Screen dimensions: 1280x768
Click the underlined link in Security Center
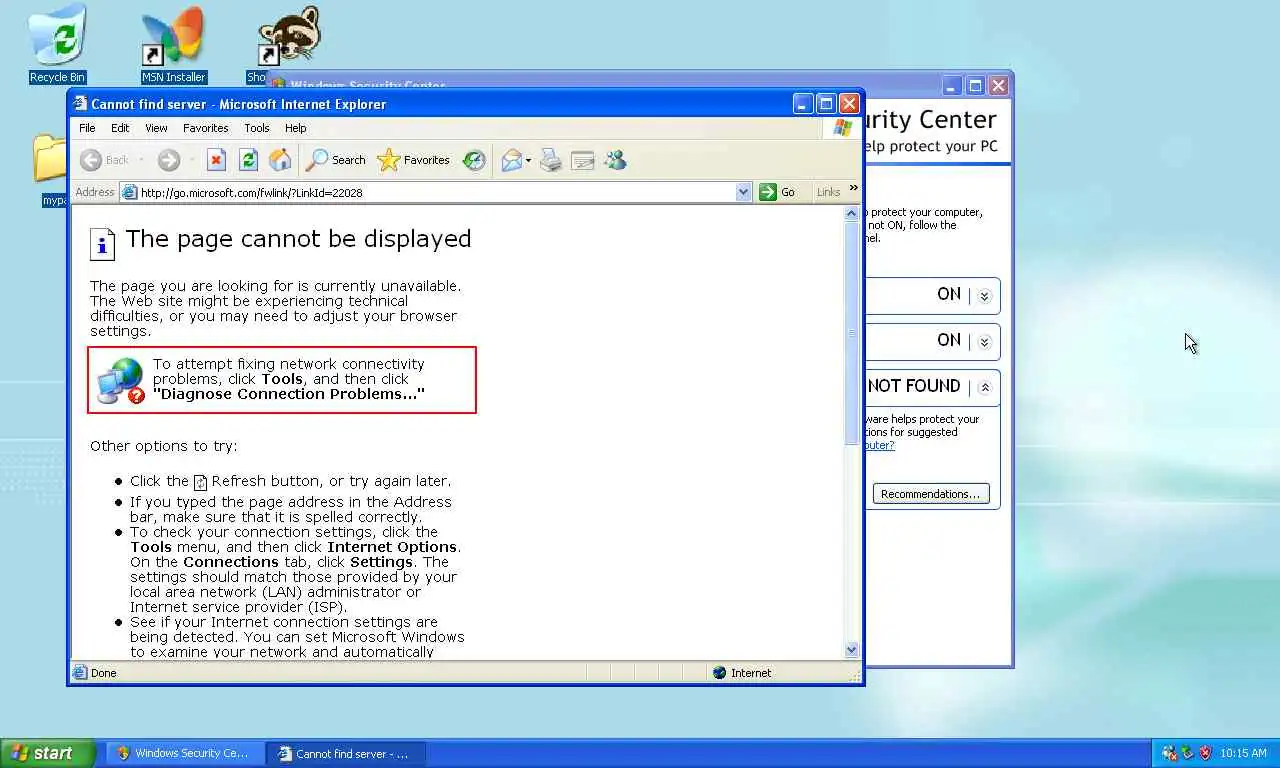point(880,445)
